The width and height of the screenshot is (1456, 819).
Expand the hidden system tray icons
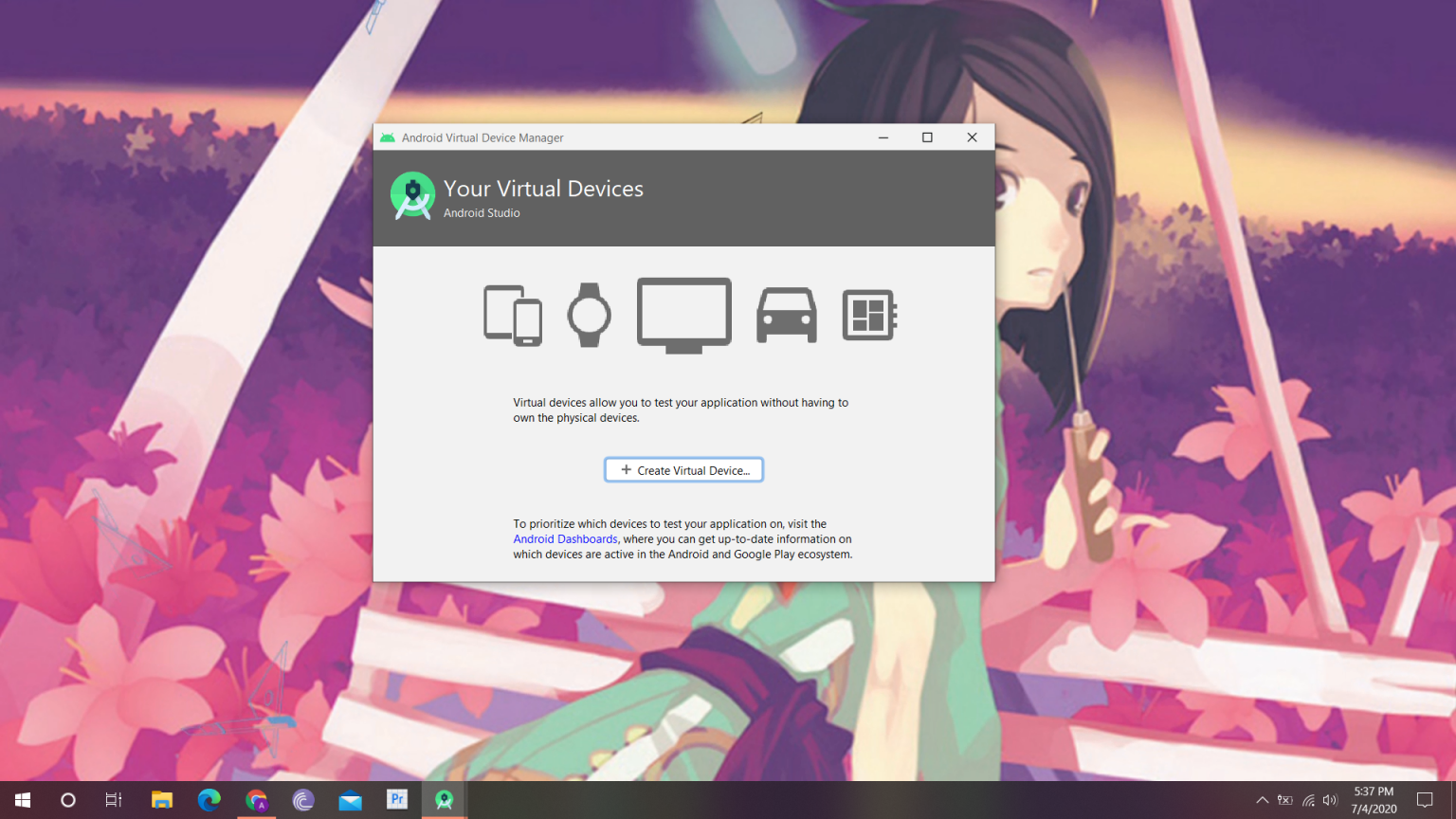1262,799
